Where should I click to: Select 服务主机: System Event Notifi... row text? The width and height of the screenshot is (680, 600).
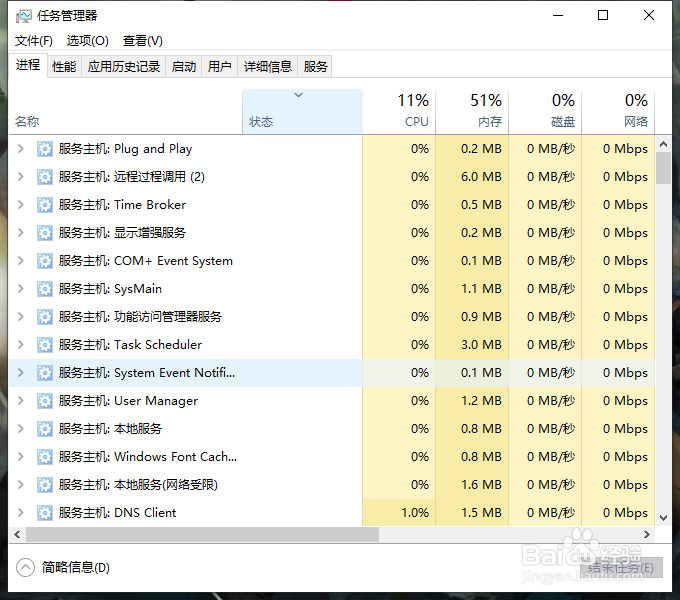[x=147, y=373]
